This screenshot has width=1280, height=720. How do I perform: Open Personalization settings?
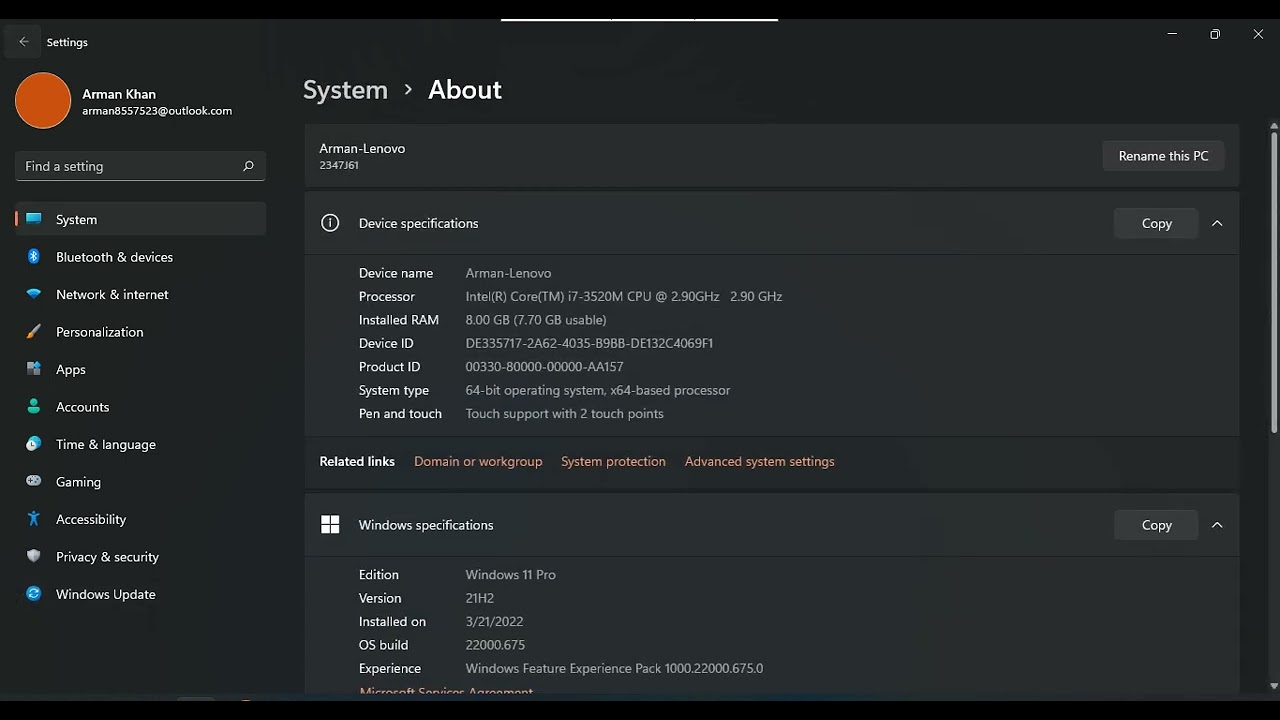141,332
